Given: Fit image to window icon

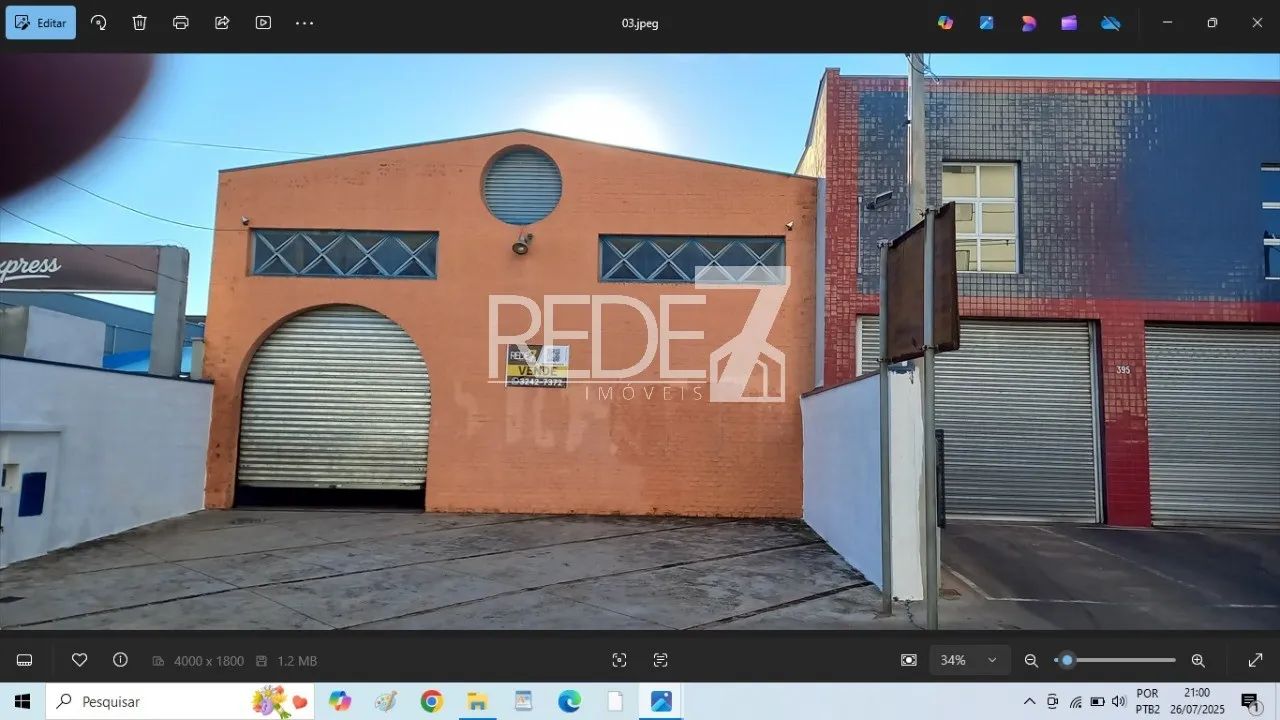Looking at the screenshot, I should tap(908, 660).
